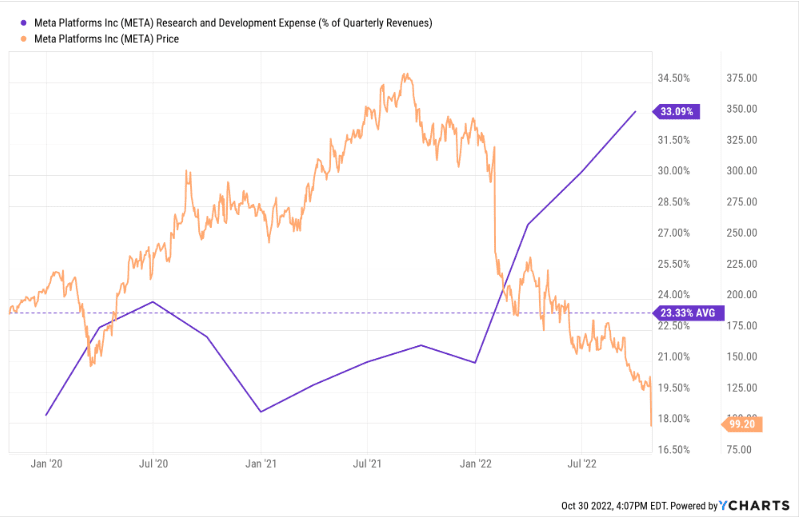
Task: Click the 200.00 price axis label
Action: click(x=741, y=295)
